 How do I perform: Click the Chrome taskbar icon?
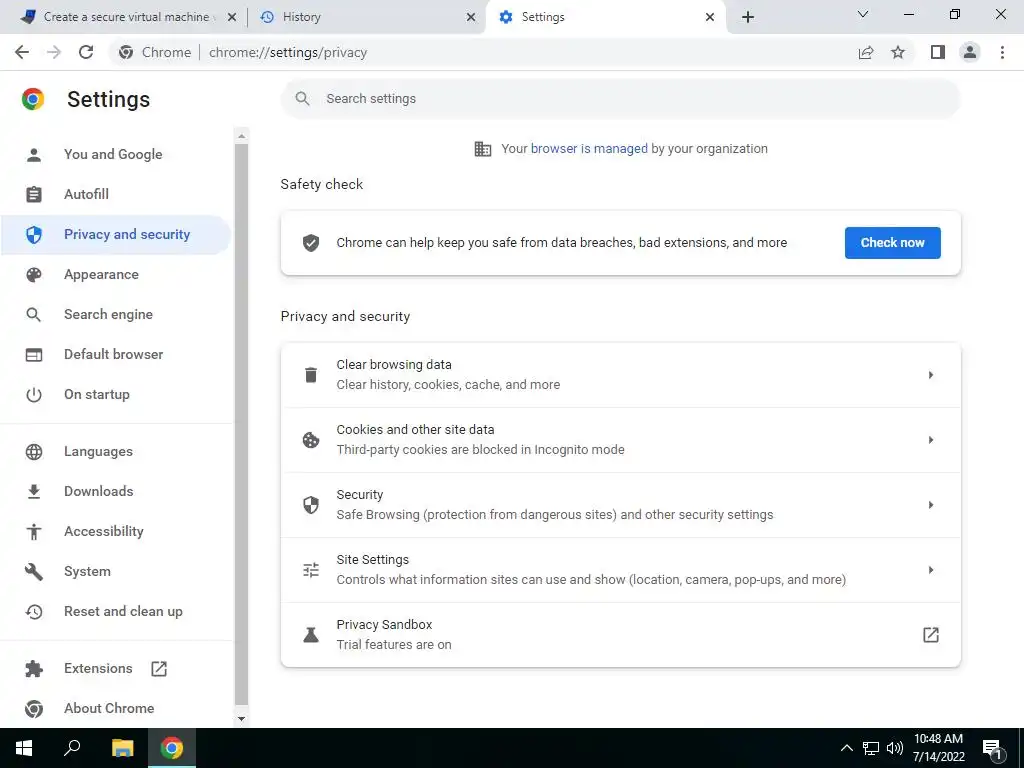tap(172, 748)
